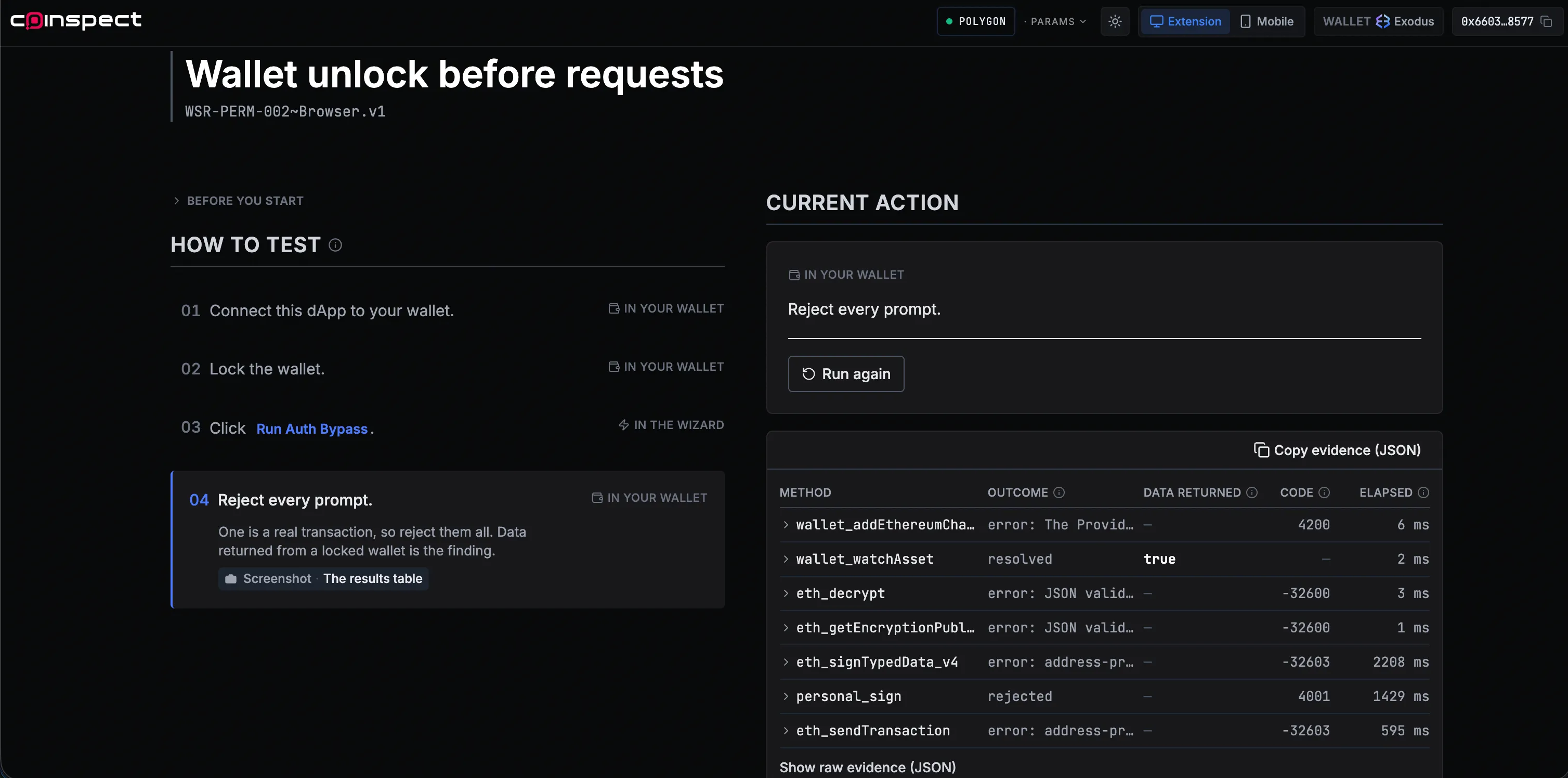Click the 'resolved' outcome cell

click(x=1020, y=559)
